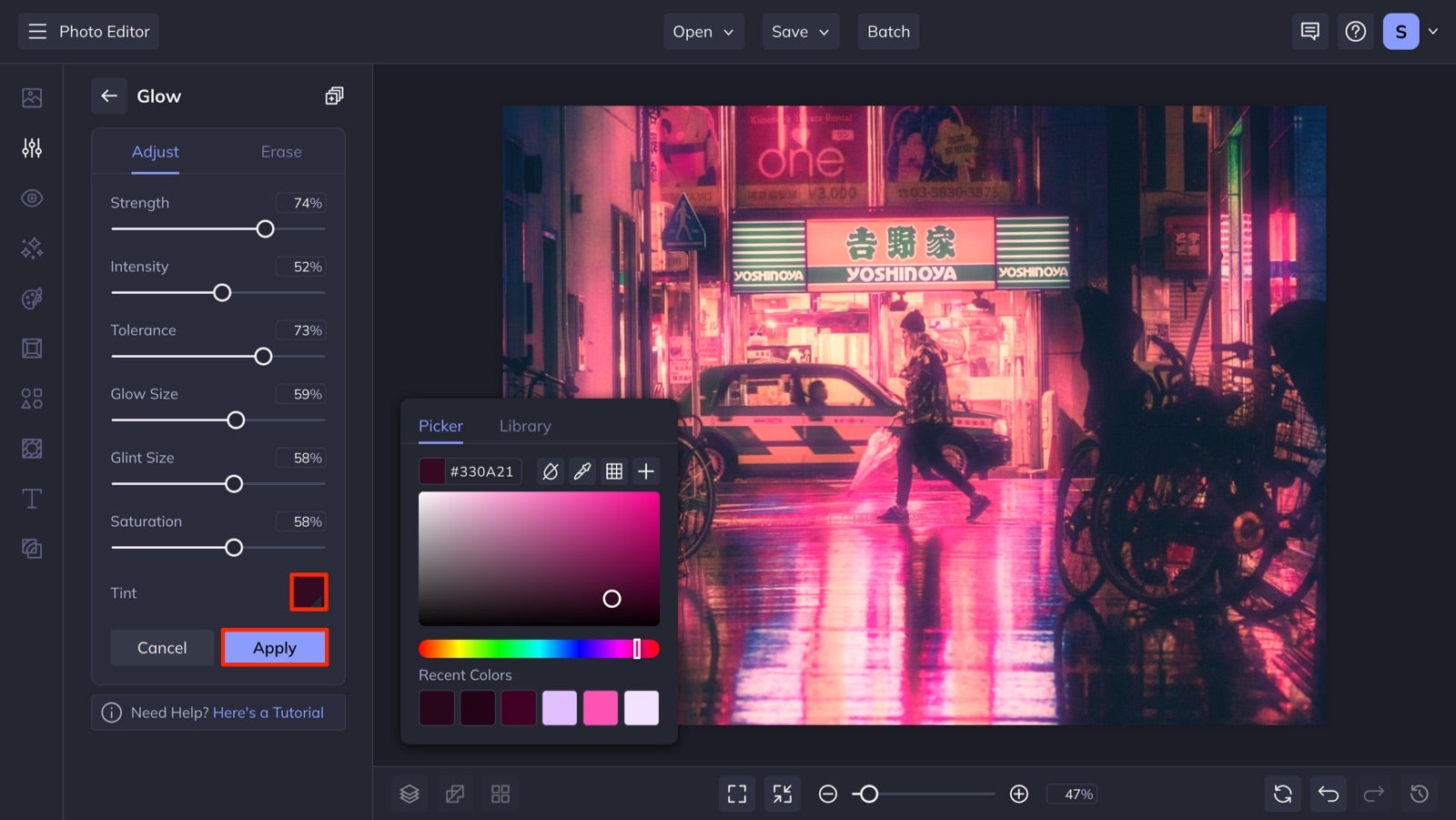Apply the Glow effect
Viewport: 1456px width, 820px height.
point(274,647)
